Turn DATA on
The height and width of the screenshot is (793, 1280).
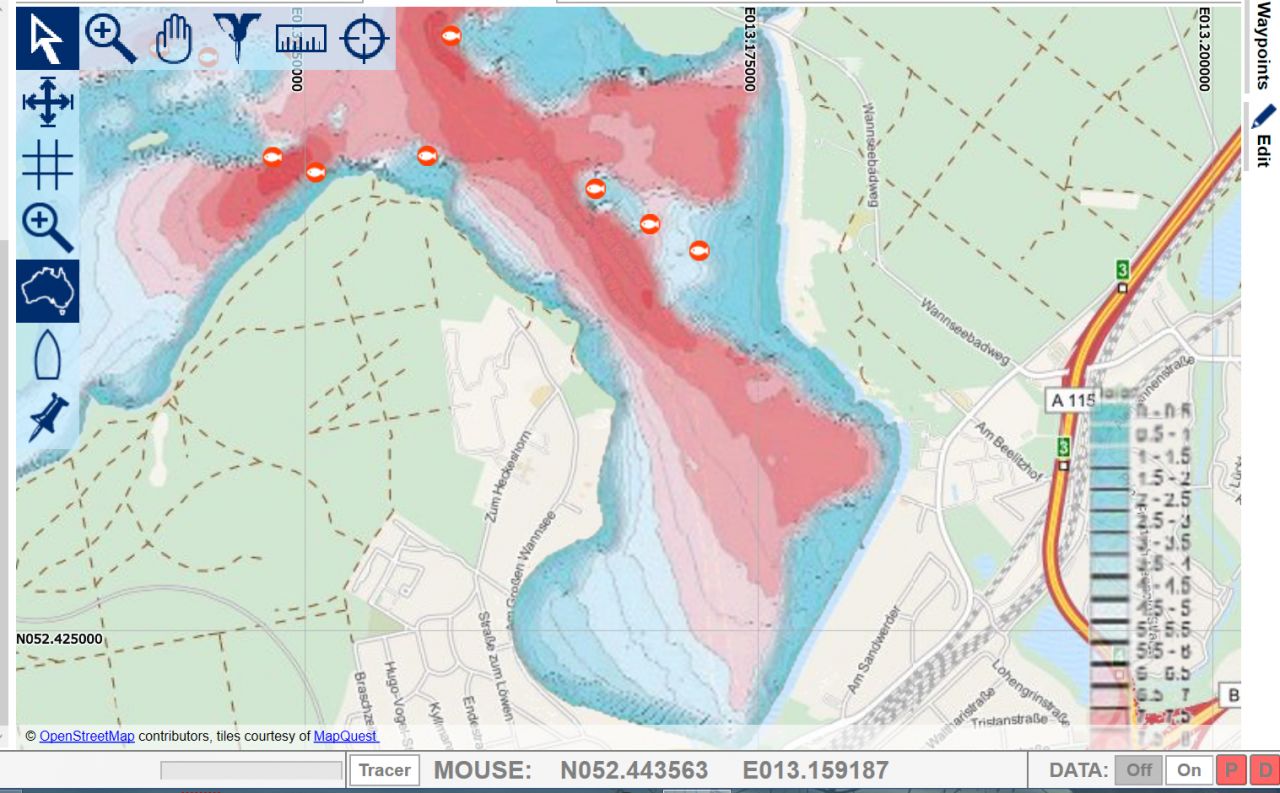tap(1189, 770)
